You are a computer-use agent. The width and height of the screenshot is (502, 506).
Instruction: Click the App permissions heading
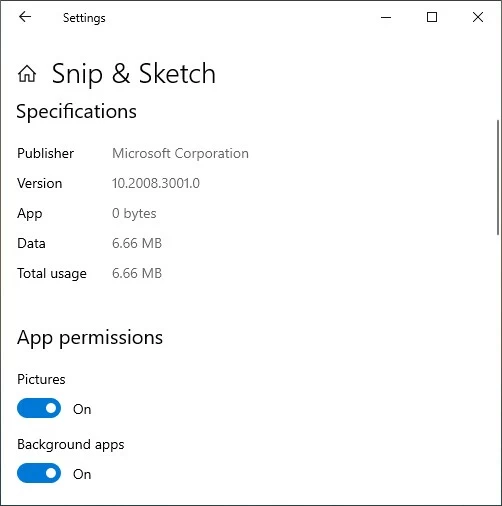click(x=90, y=338)
